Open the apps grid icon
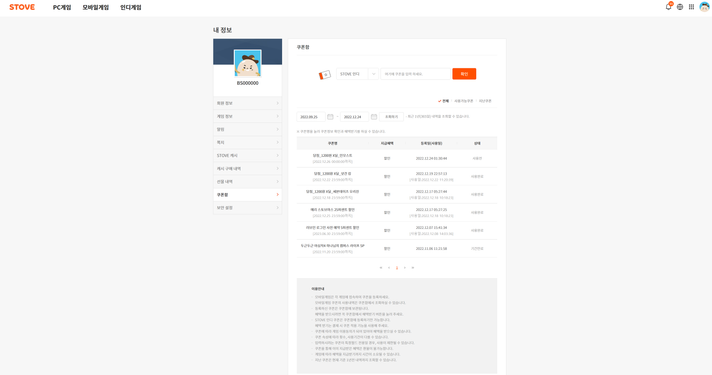This screenshot has width=712, height=375. (x=691, y=7)
